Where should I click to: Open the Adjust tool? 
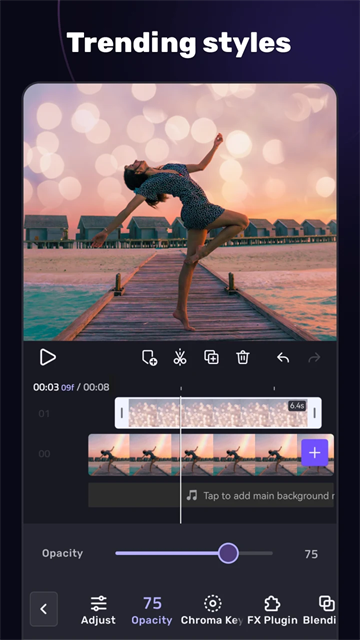click(x=98, y=610)
